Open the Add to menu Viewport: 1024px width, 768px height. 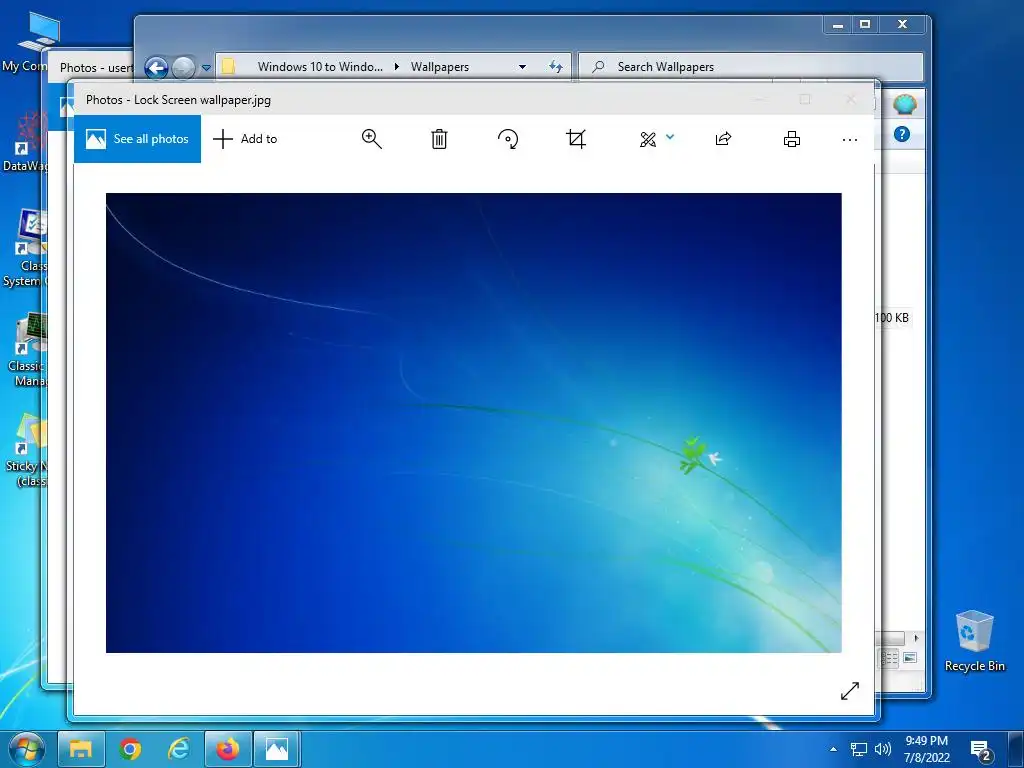click(246, 138)
